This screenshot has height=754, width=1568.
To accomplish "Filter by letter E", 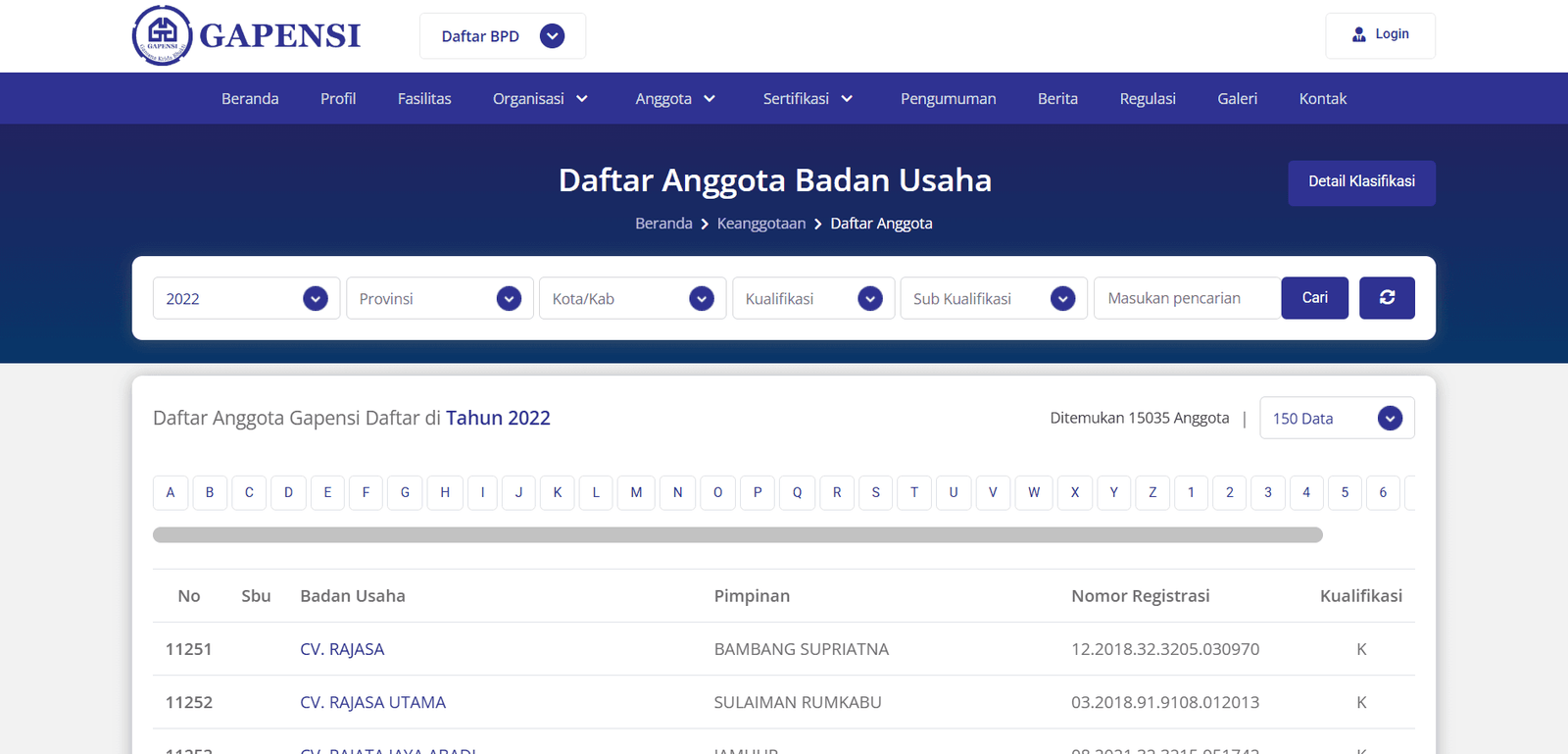I will pyautogui.click(x=327, y=492).
